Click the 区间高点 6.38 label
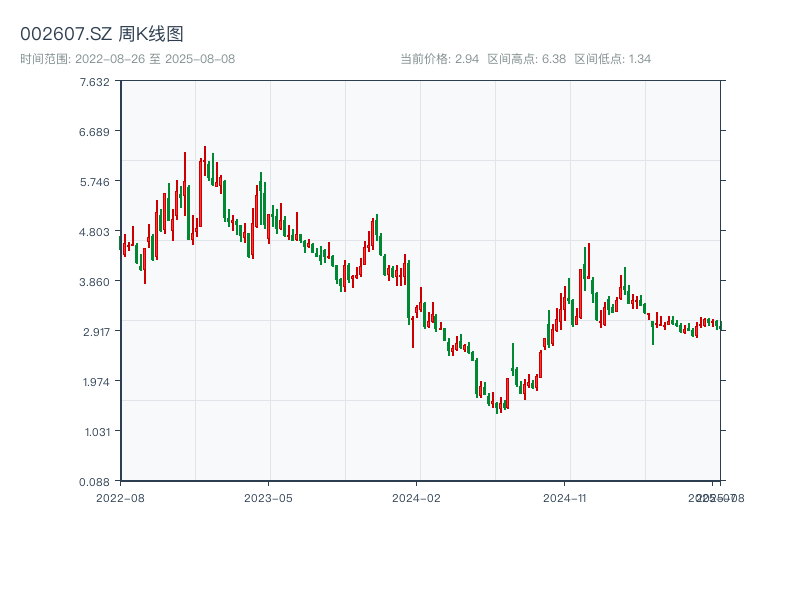 coord(527,59)
